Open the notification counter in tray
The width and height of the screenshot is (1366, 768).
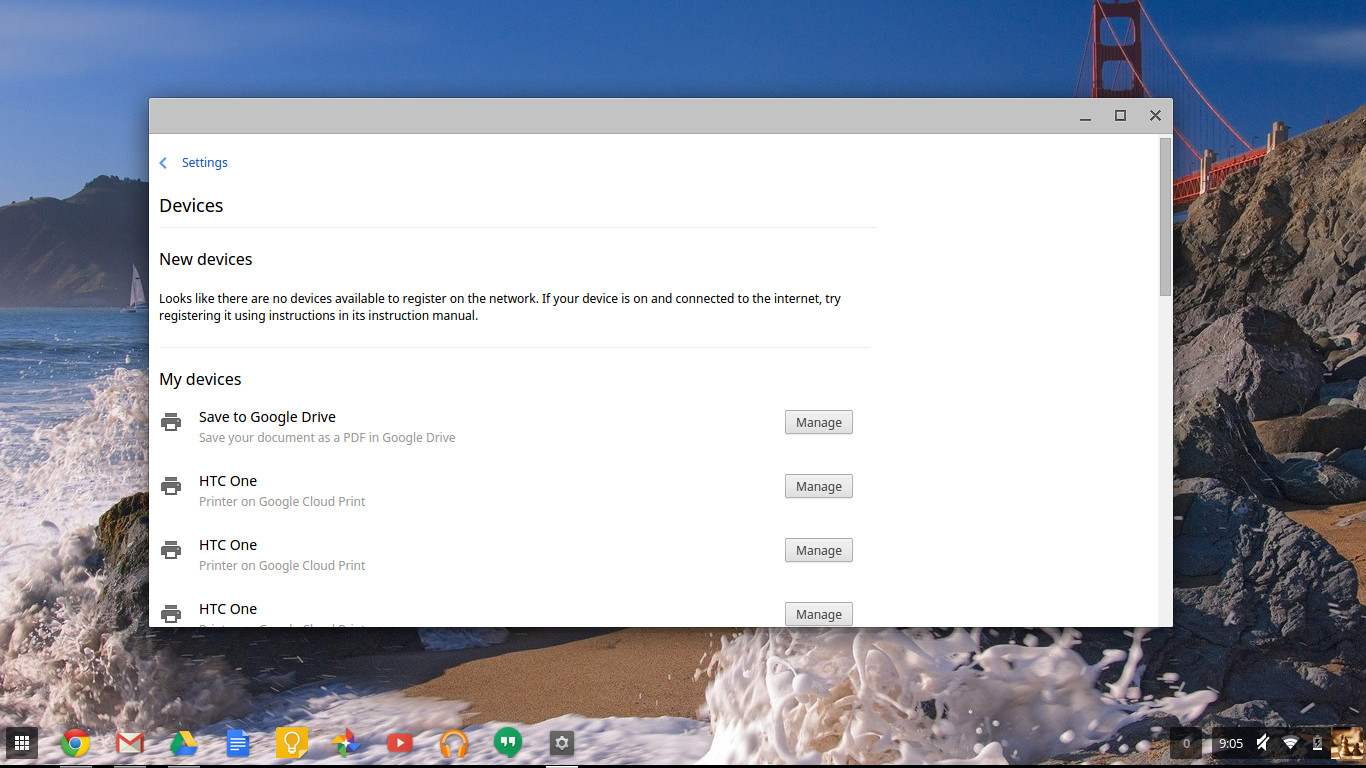coord(1186,743)
